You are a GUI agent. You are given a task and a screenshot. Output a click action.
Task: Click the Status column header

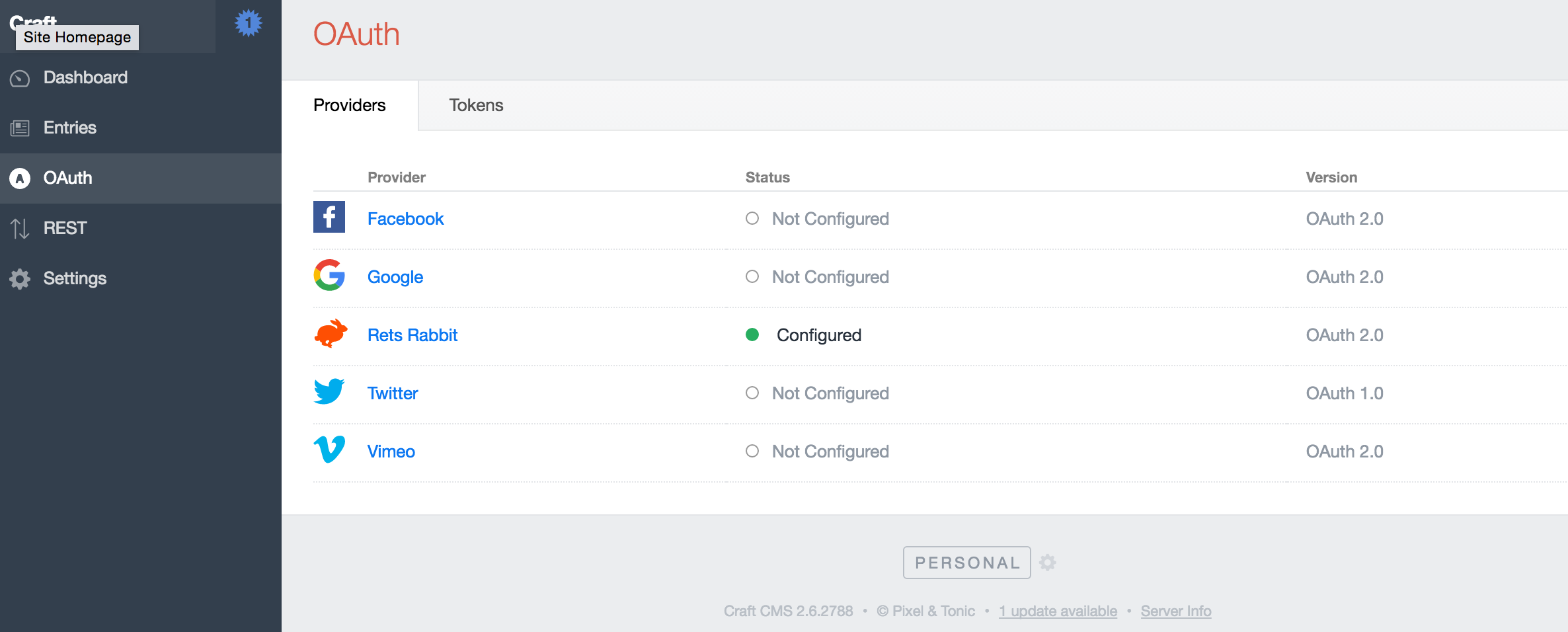coord(767,177)
